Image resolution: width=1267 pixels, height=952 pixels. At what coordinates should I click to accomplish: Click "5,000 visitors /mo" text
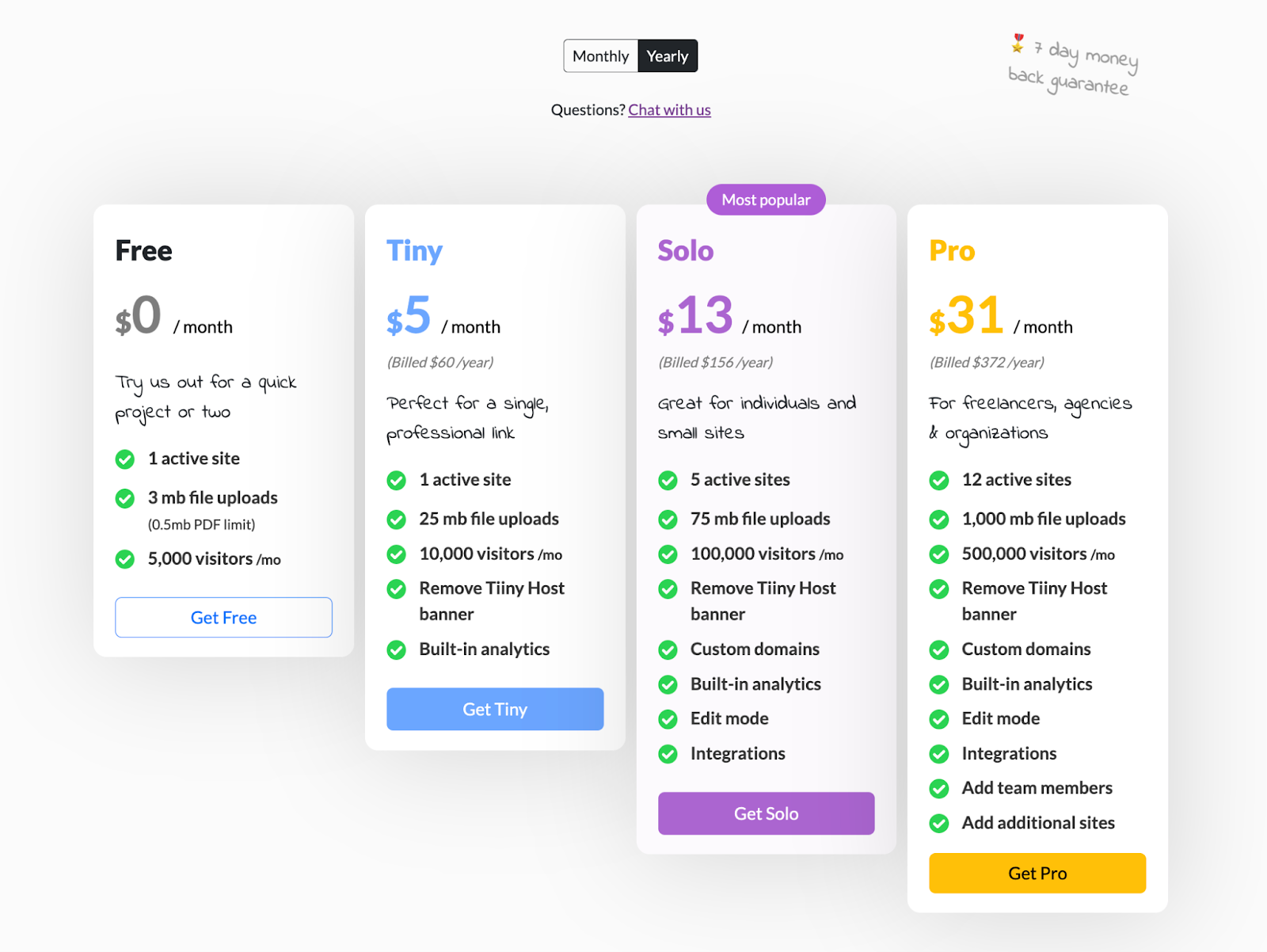(x=215, y=559)
